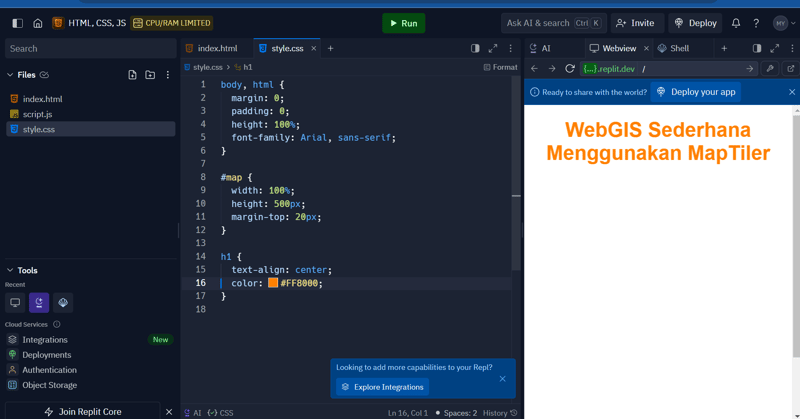Switch to the AI pane tab
This screenshot has height=419, width=800.
[x=540, y=48]
